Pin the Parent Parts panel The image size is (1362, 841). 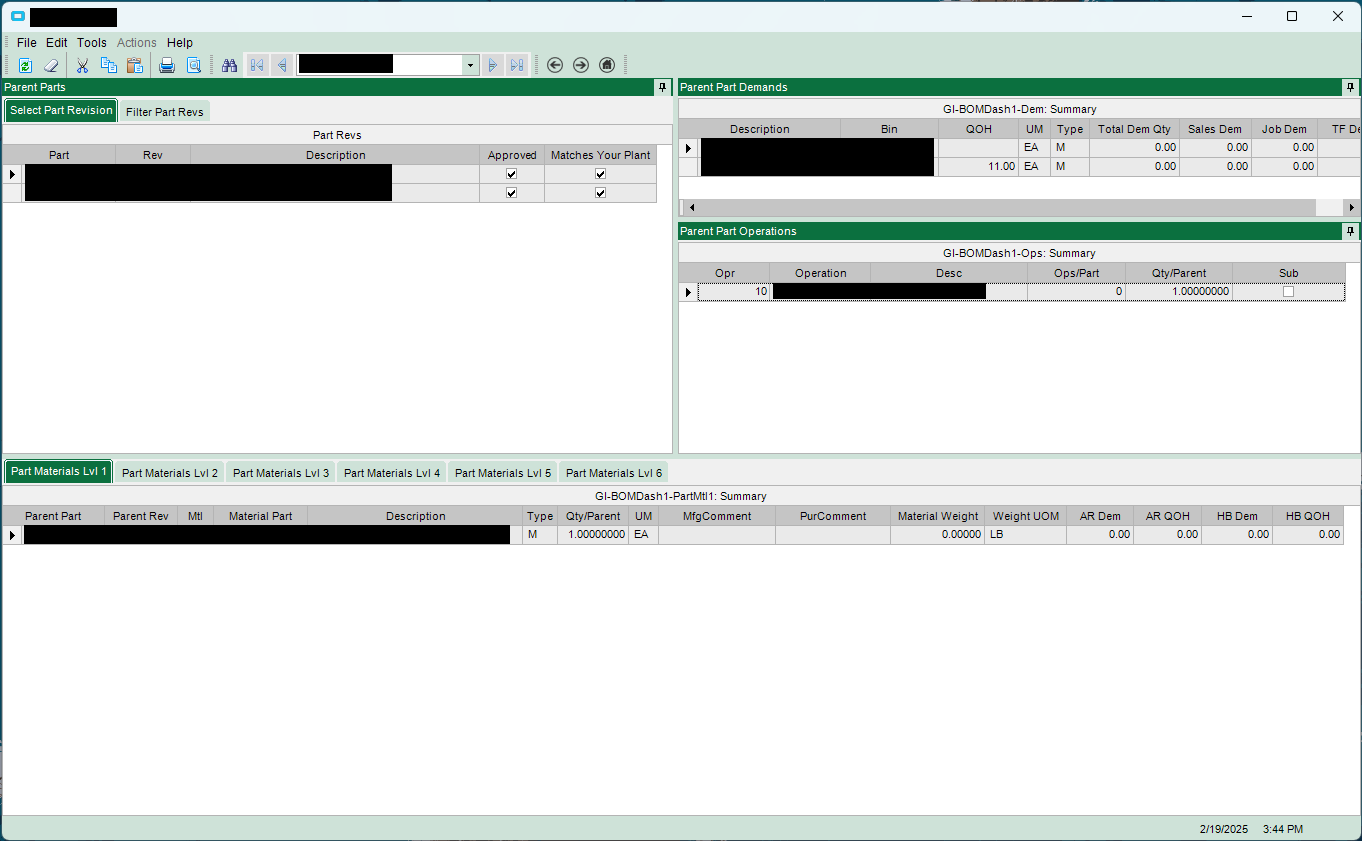663,87
